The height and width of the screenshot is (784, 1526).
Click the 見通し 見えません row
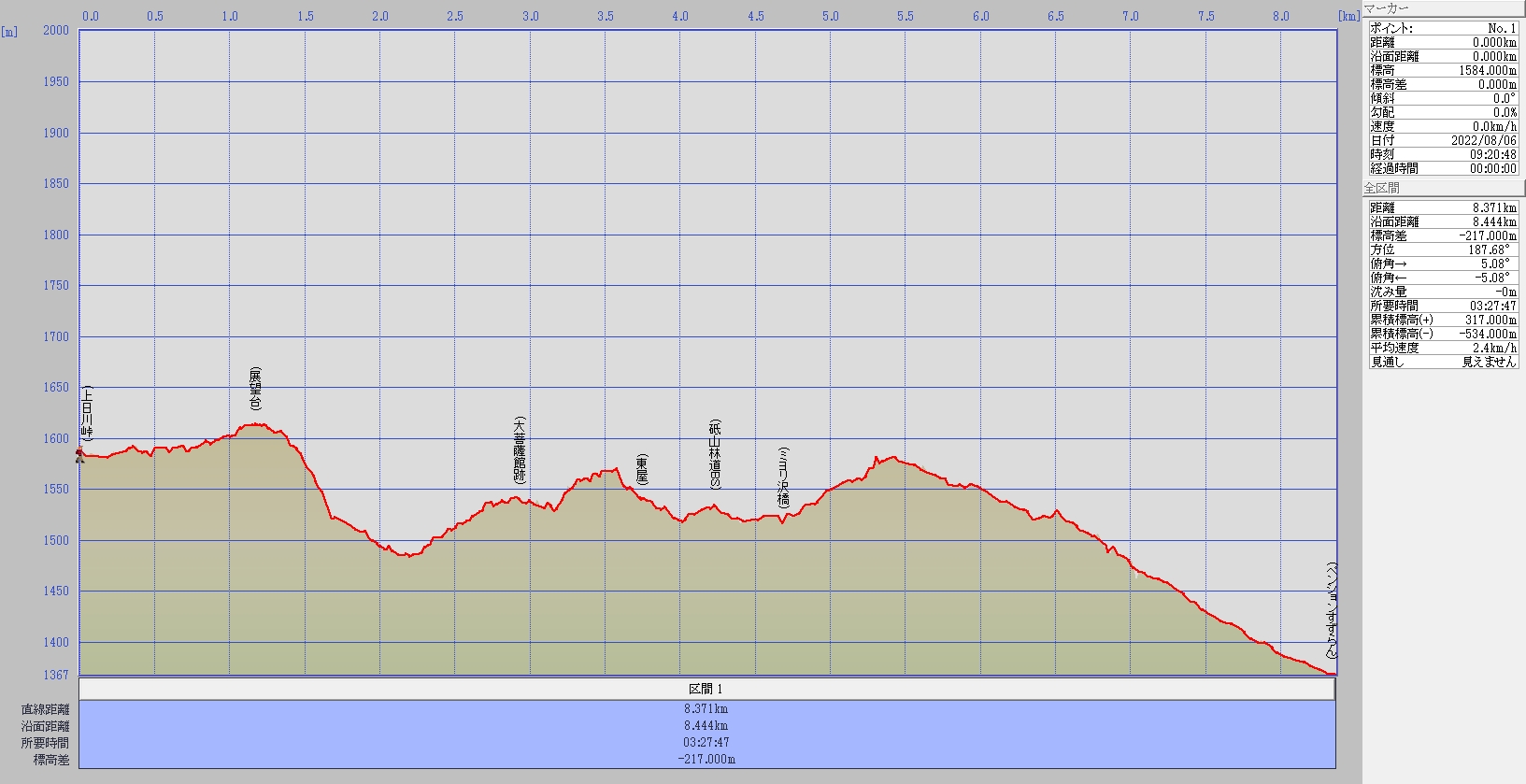click(x=1443, y=362)
